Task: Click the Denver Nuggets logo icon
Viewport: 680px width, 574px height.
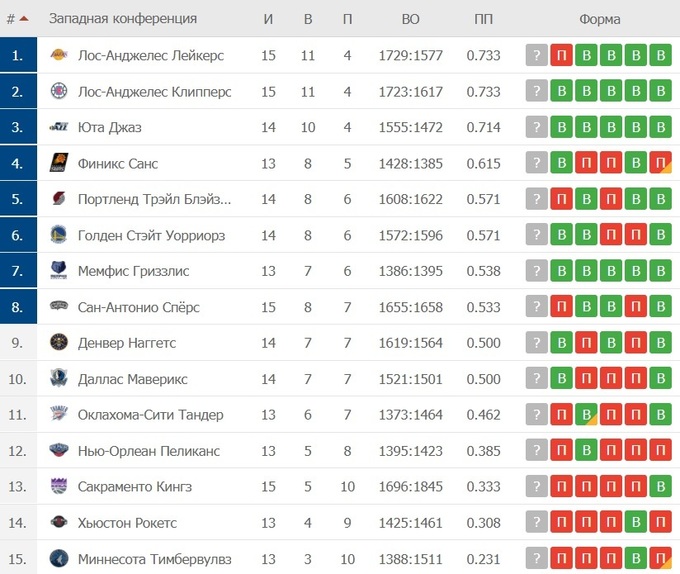Action: coord(58,343)
